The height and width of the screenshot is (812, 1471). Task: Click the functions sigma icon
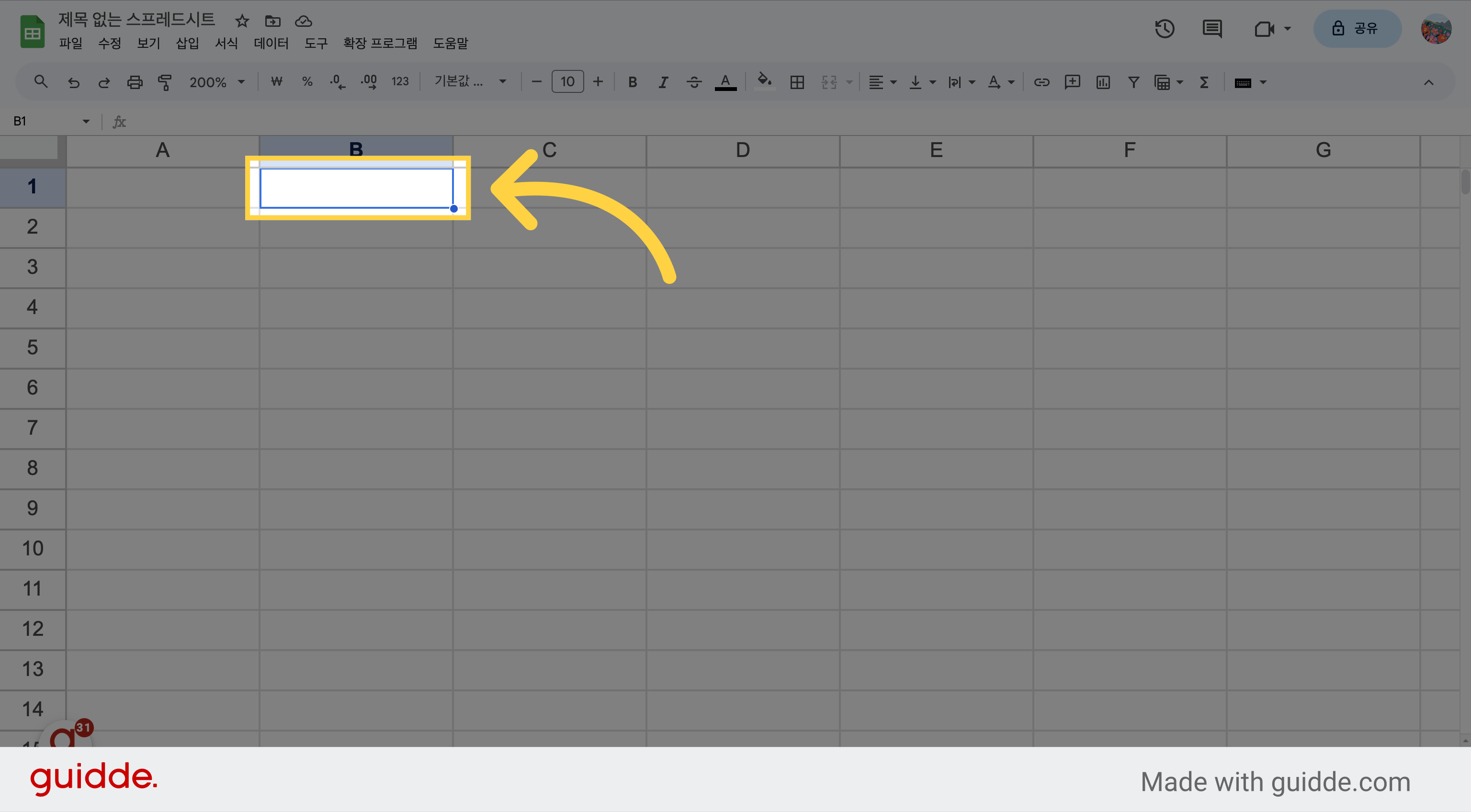click(x=1204, y=82)
